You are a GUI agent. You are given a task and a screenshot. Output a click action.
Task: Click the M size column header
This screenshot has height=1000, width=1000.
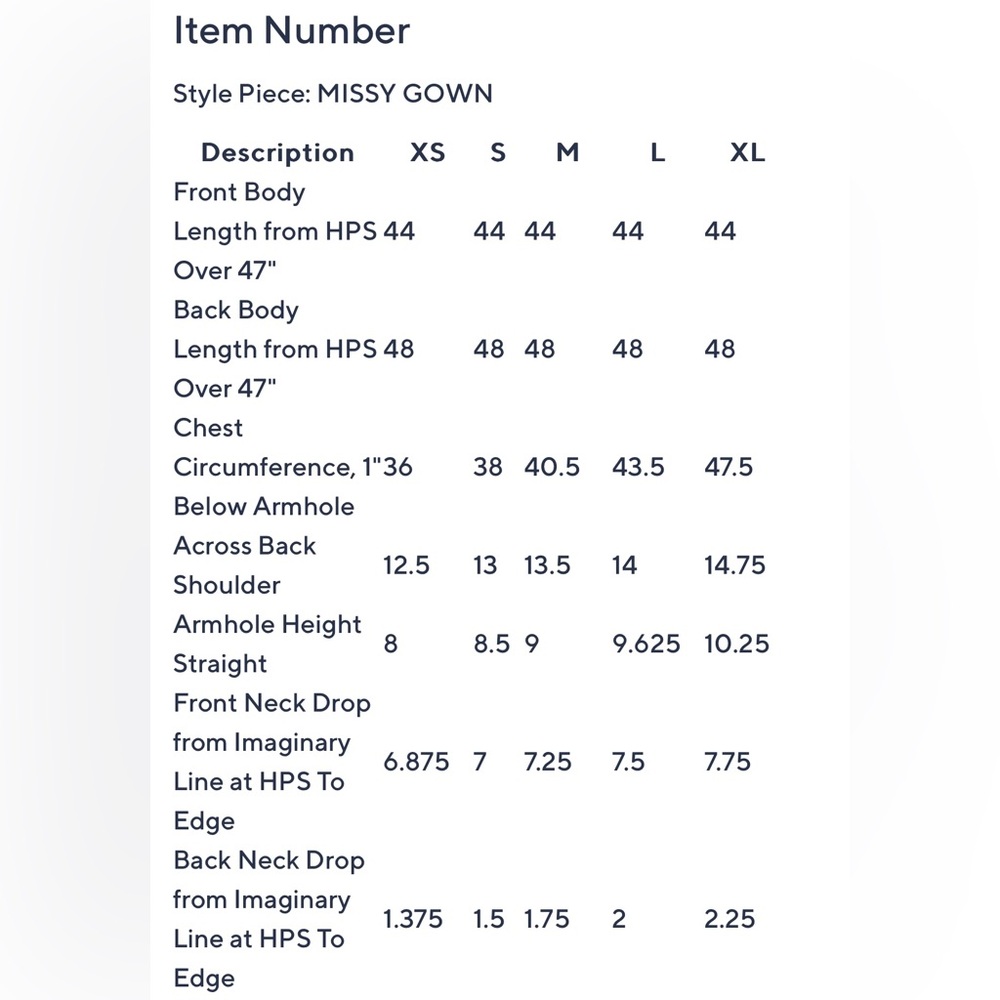click(568, 152)
